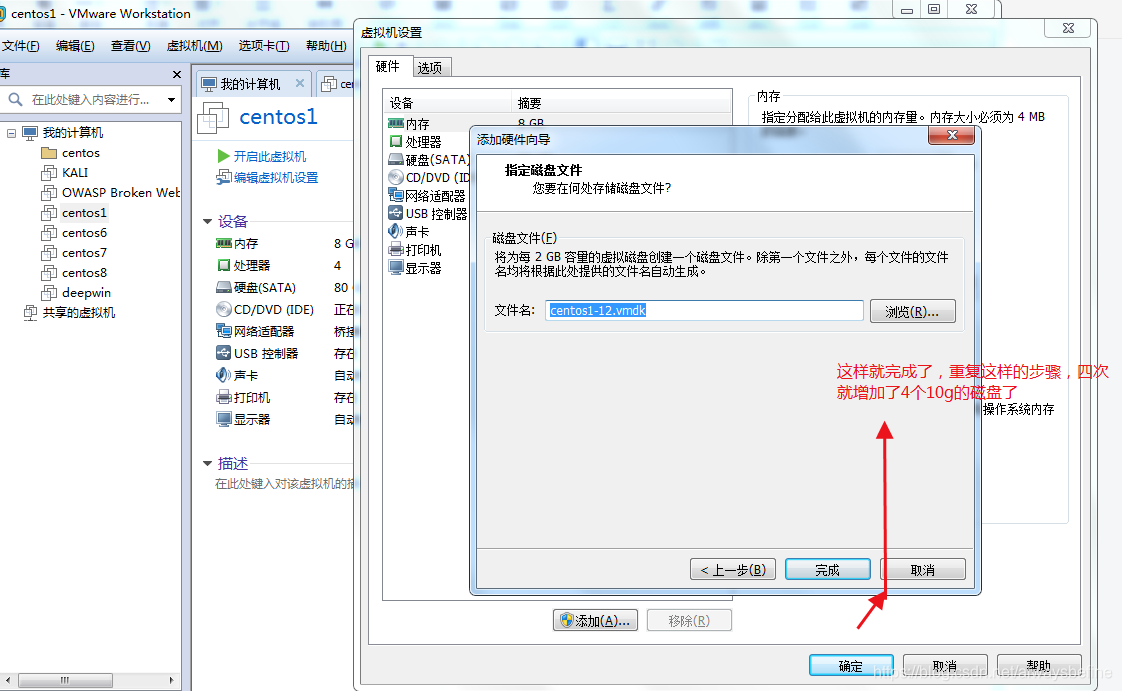
Task: Click 浏览(R)... button in wizard
Action: pos(912,311)
